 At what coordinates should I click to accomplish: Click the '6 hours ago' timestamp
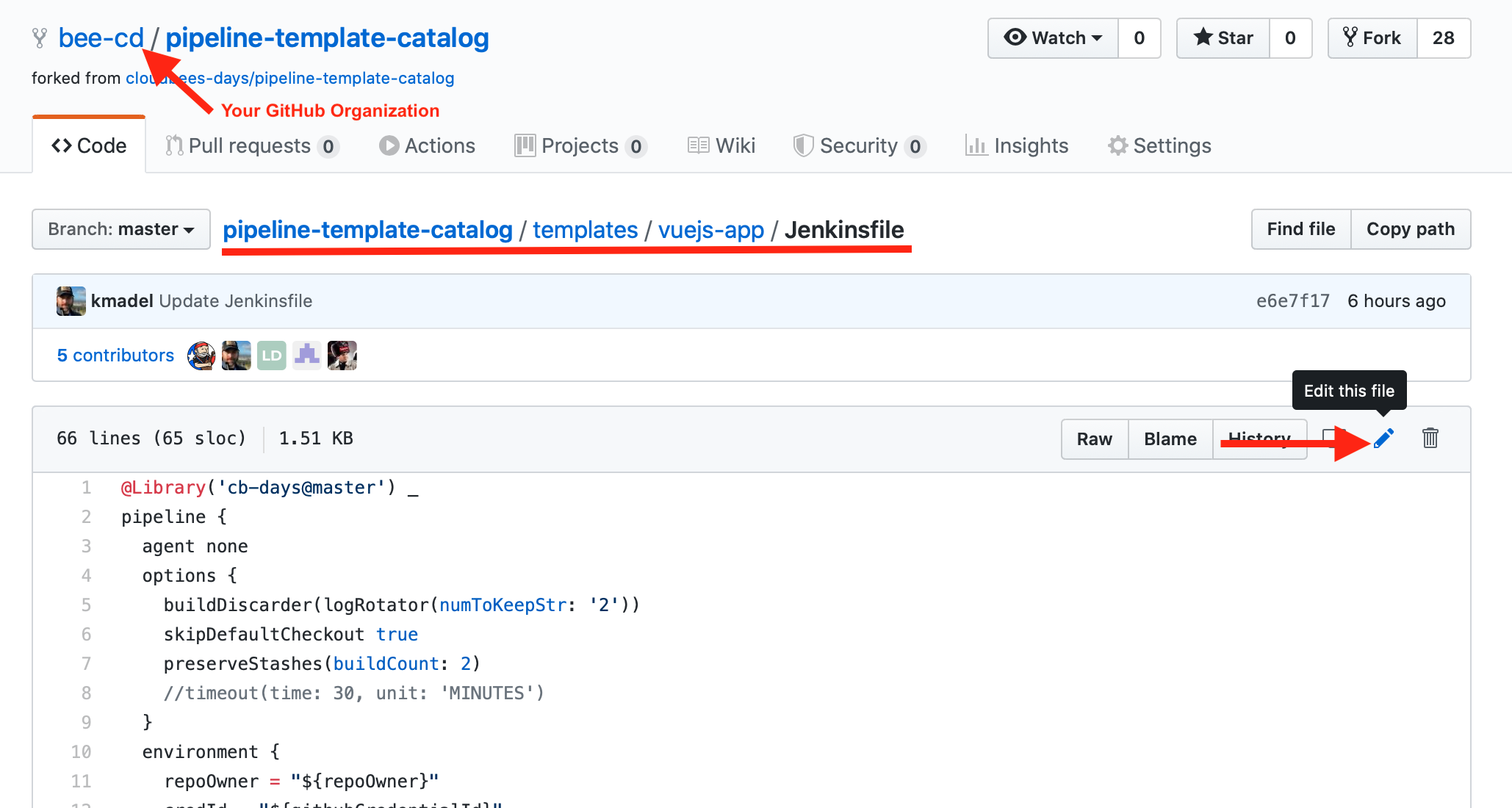click(x=1397, y=301)
